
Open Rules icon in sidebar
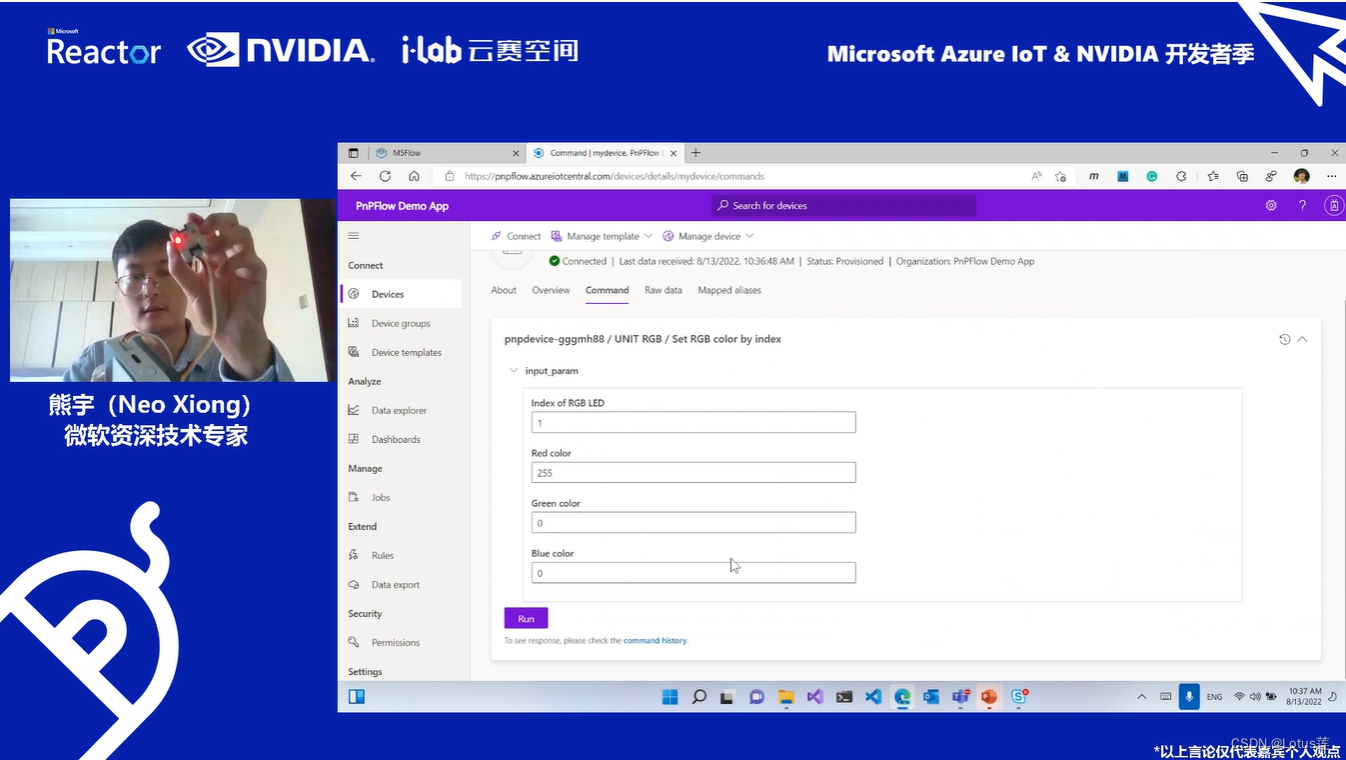coord(353,555)
